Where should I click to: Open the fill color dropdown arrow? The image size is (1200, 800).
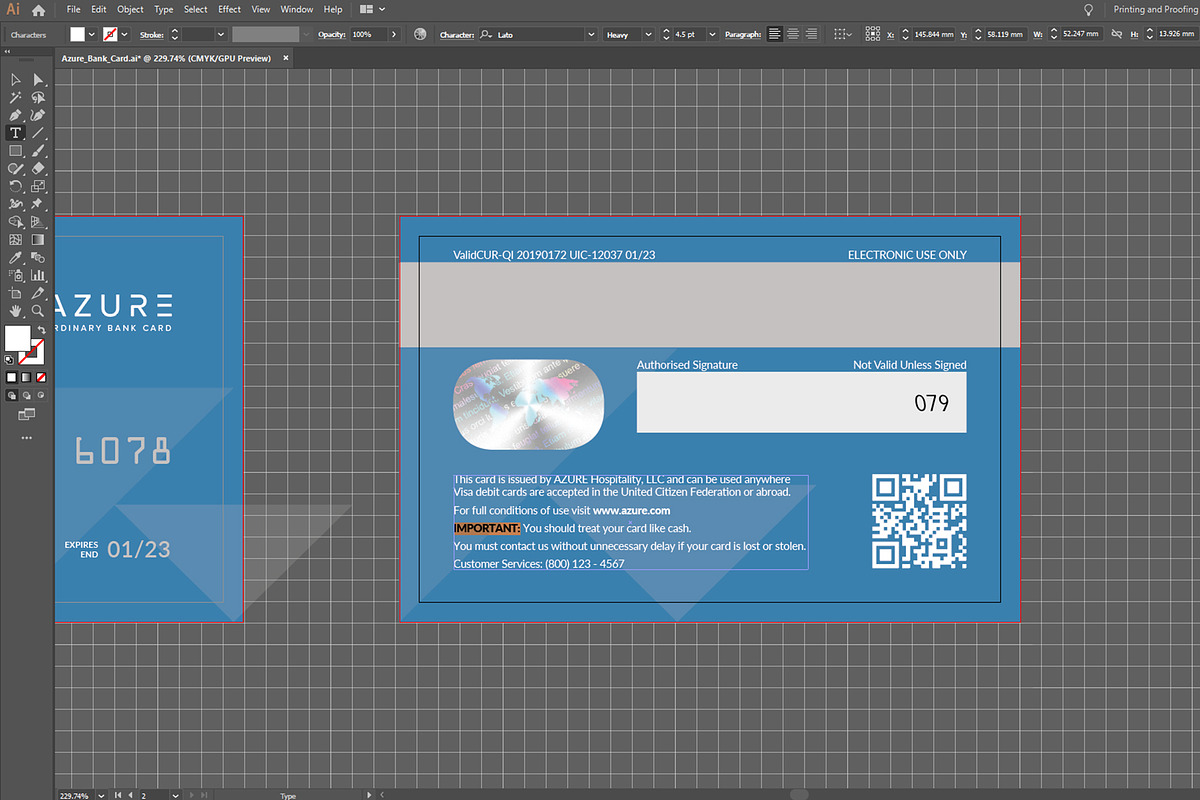coord(92,34)
